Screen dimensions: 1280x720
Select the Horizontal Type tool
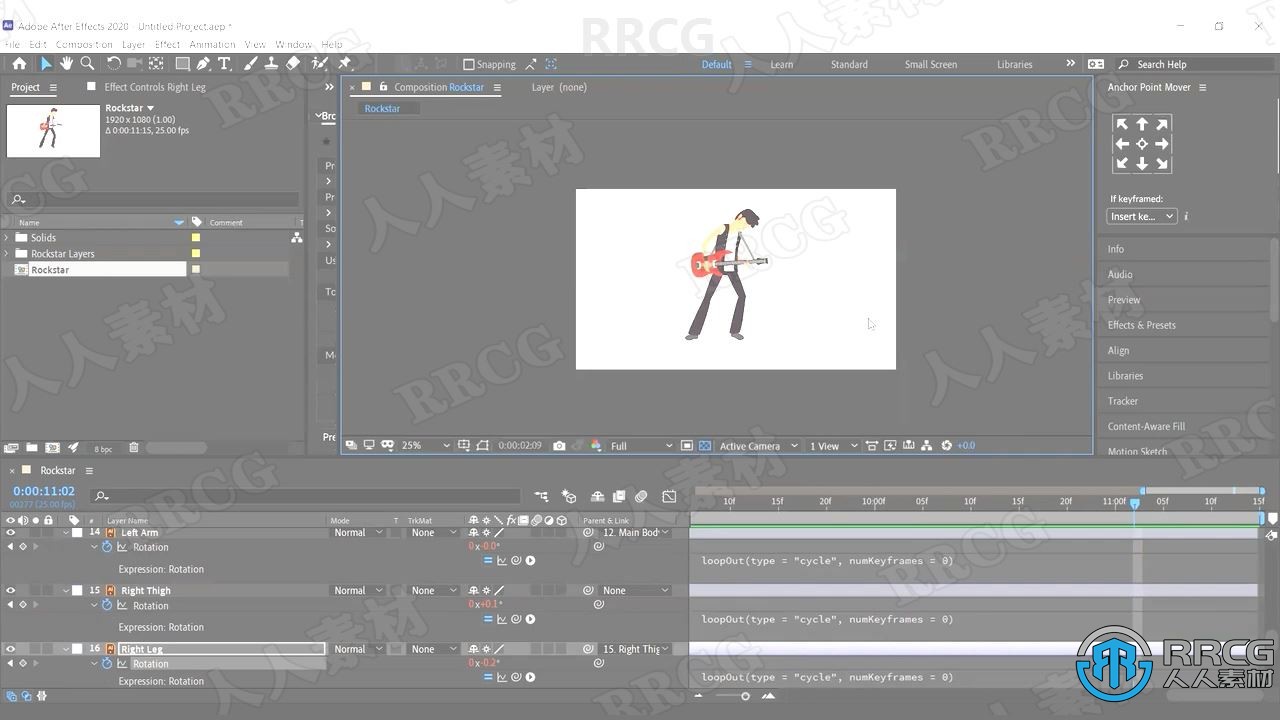click(224, 63)
